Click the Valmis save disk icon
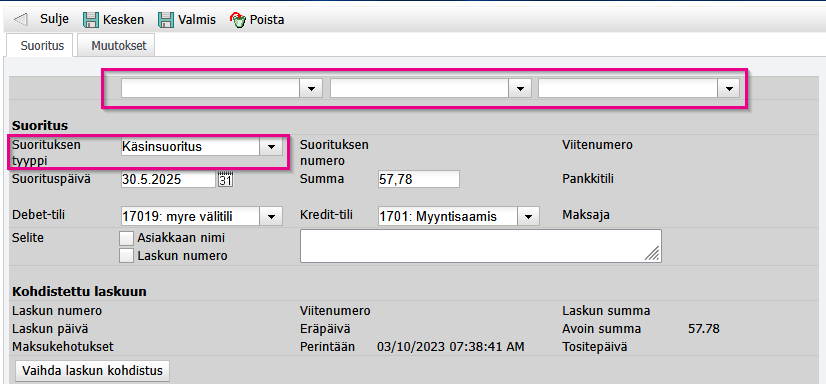 (x=166, y=20)
